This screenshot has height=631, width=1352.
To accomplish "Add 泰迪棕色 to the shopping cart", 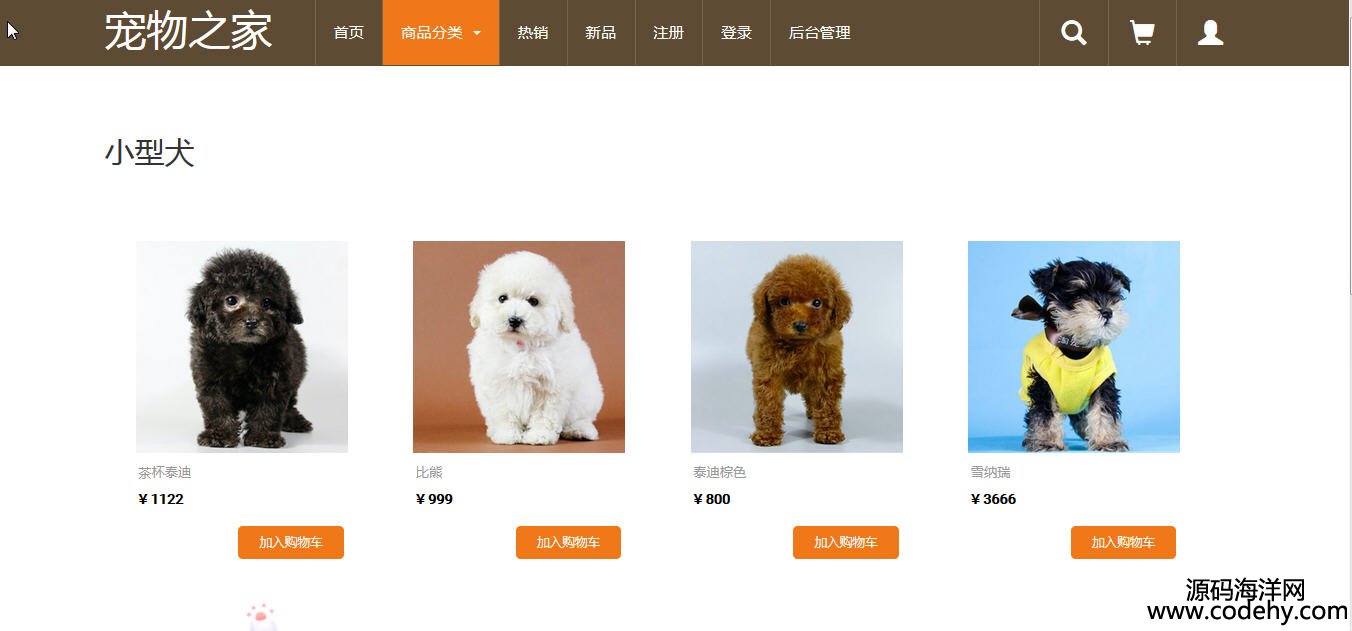I will (846, 542).
